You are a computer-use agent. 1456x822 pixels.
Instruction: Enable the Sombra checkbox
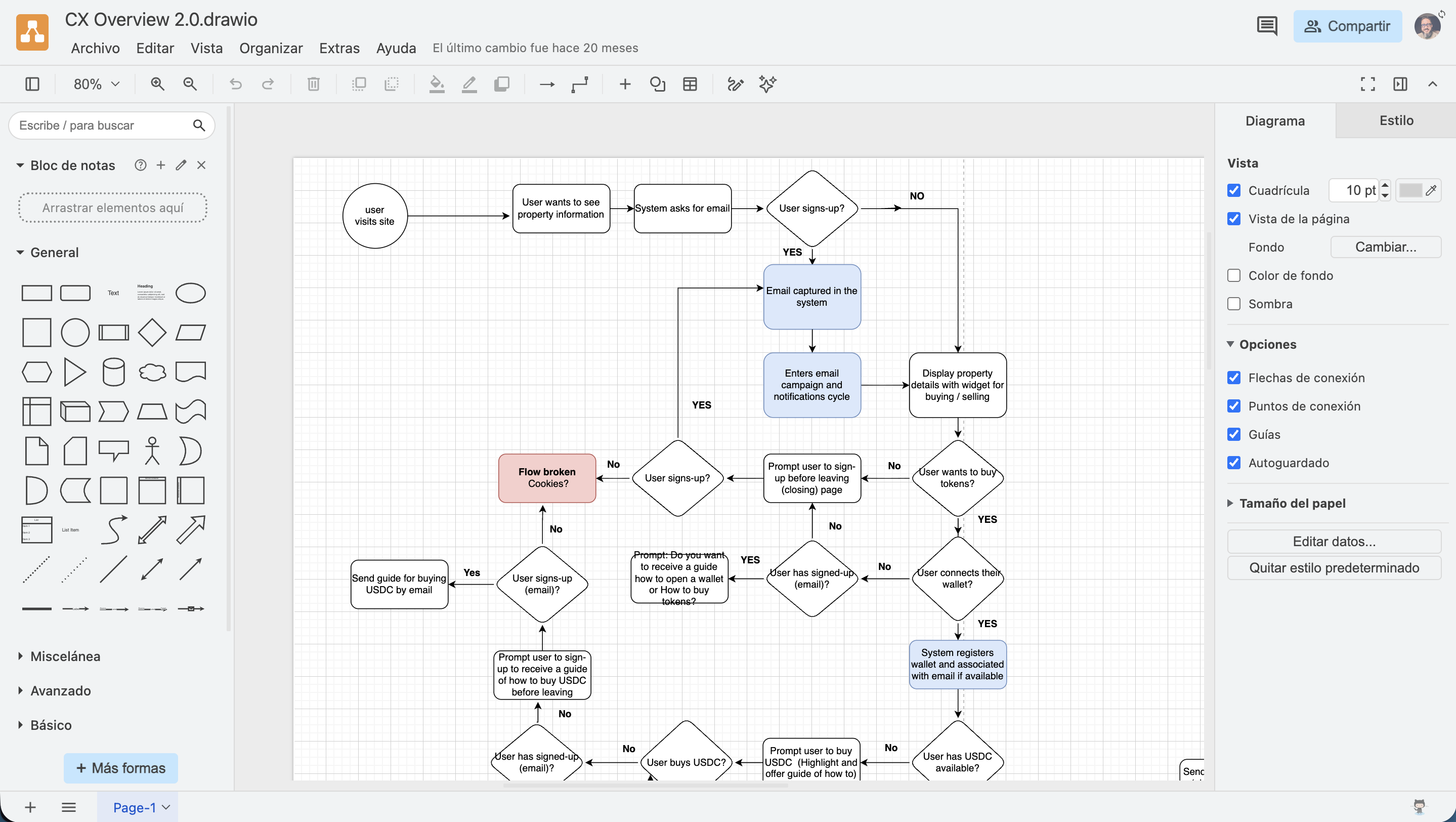click(x=1234, y=304)
